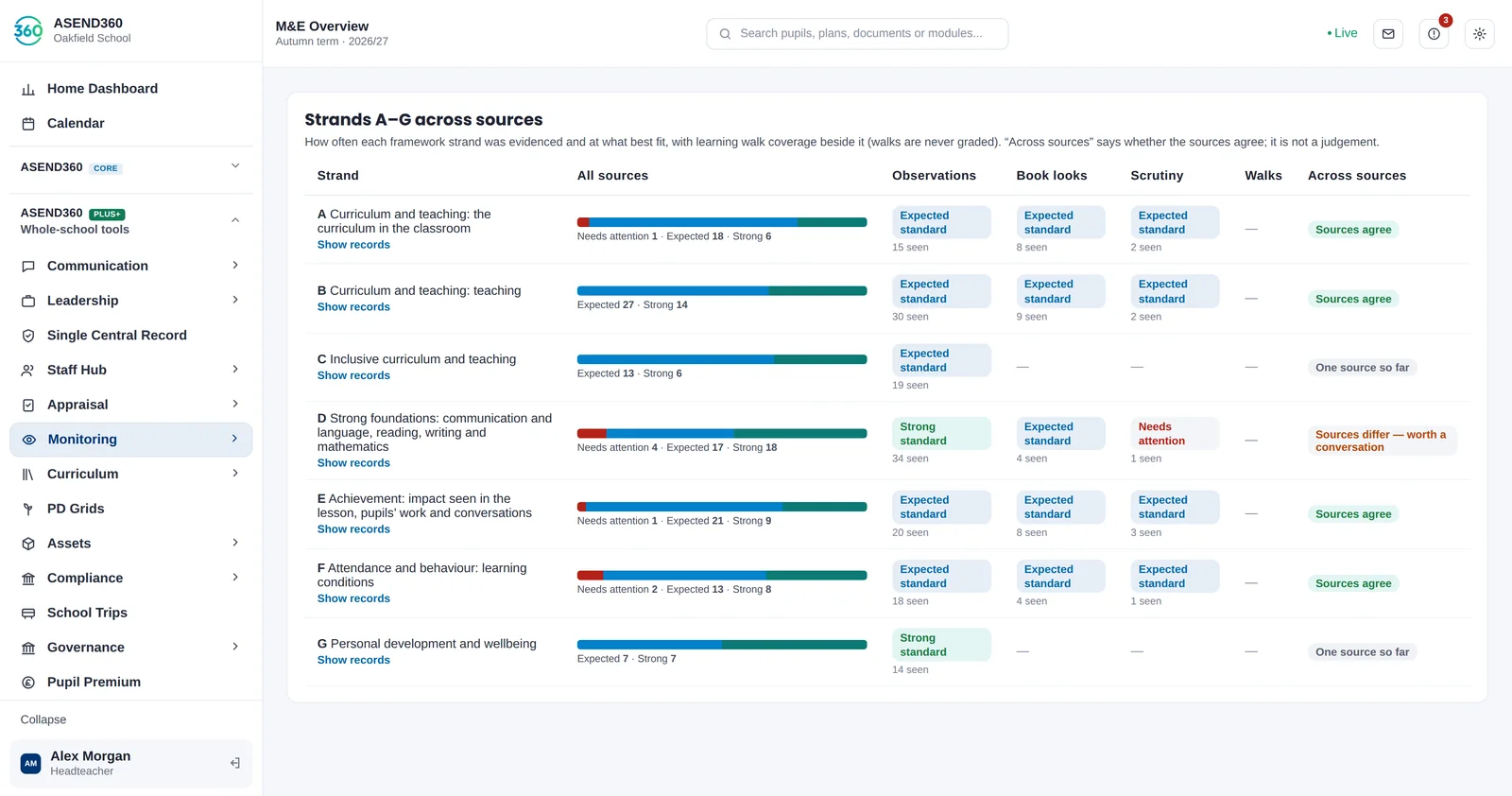Click the Appraisal checklist icon
This screenshot has height=796, width=1512.
pyautogui.click(x=28, y=405)
